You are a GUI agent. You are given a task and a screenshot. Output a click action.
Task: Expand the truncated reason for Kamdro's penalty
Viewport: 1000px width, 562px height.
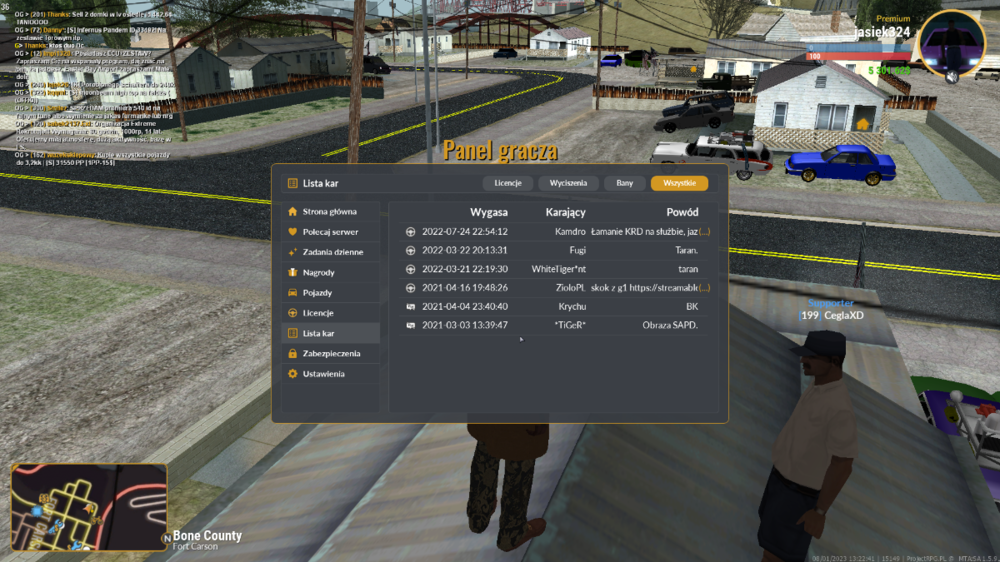(704, 232)
